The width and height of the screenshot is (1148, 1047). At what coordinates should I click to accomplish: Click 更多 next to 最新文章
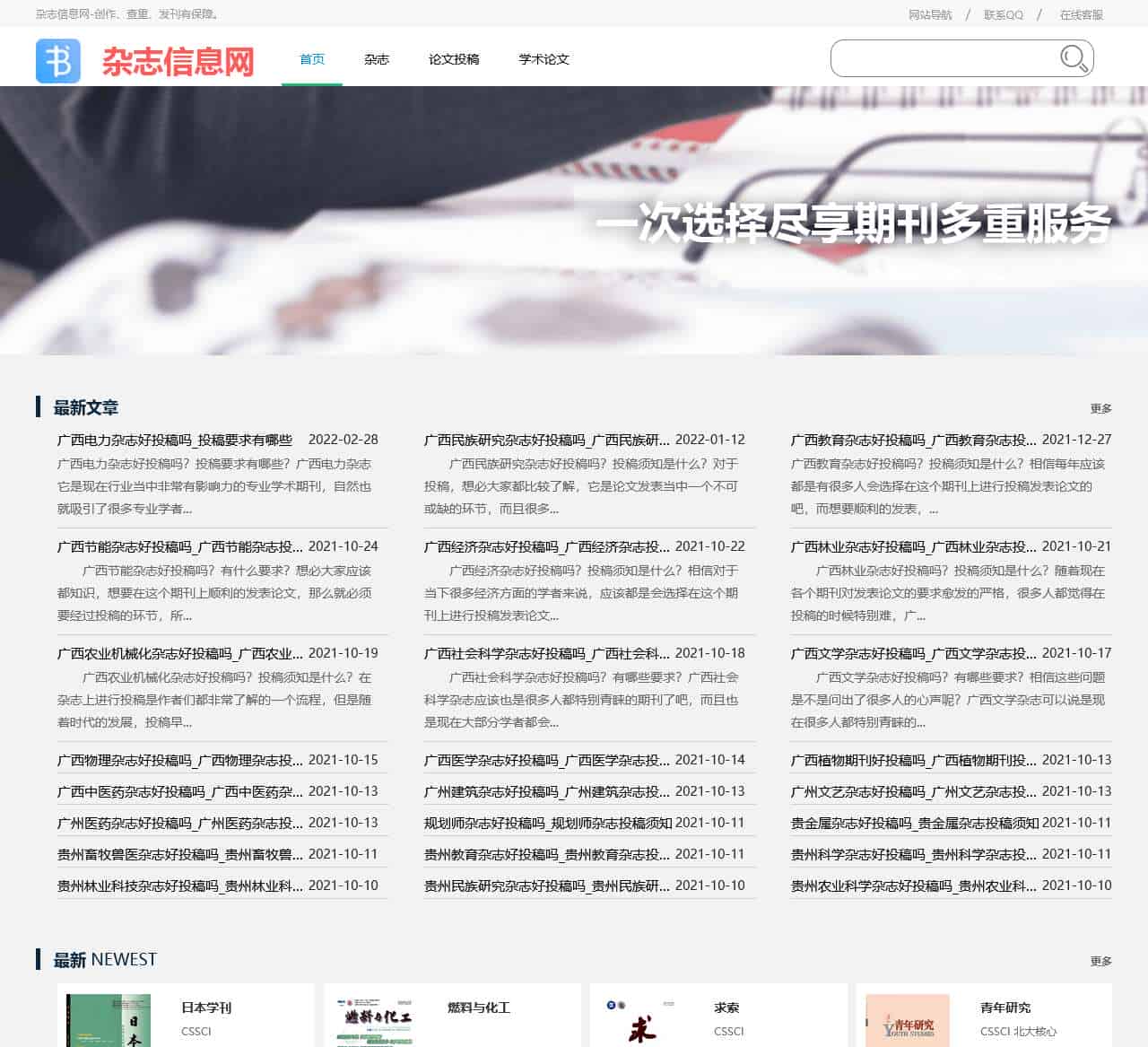[x=1100, y=407]
